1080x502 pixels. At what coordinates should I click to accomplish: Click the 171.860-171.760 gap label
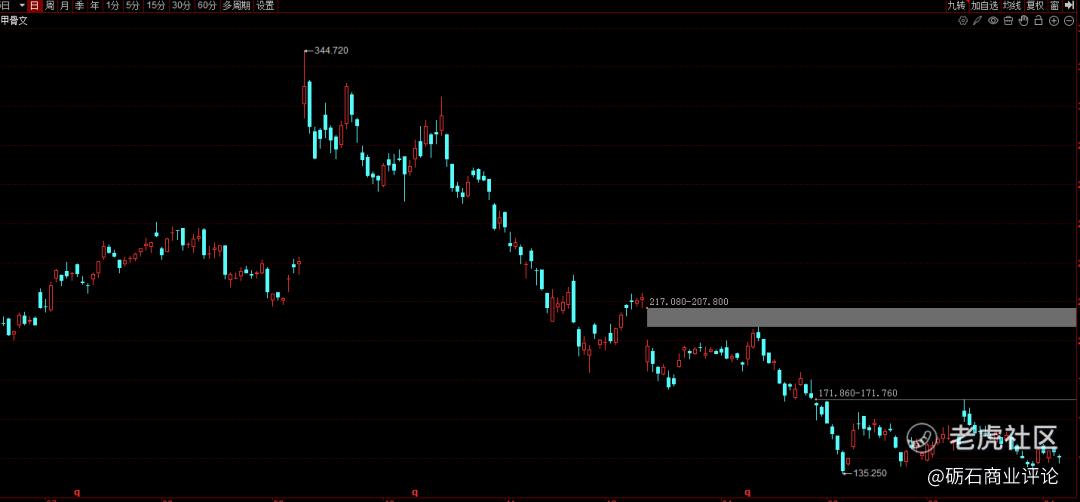click(858, 393)
